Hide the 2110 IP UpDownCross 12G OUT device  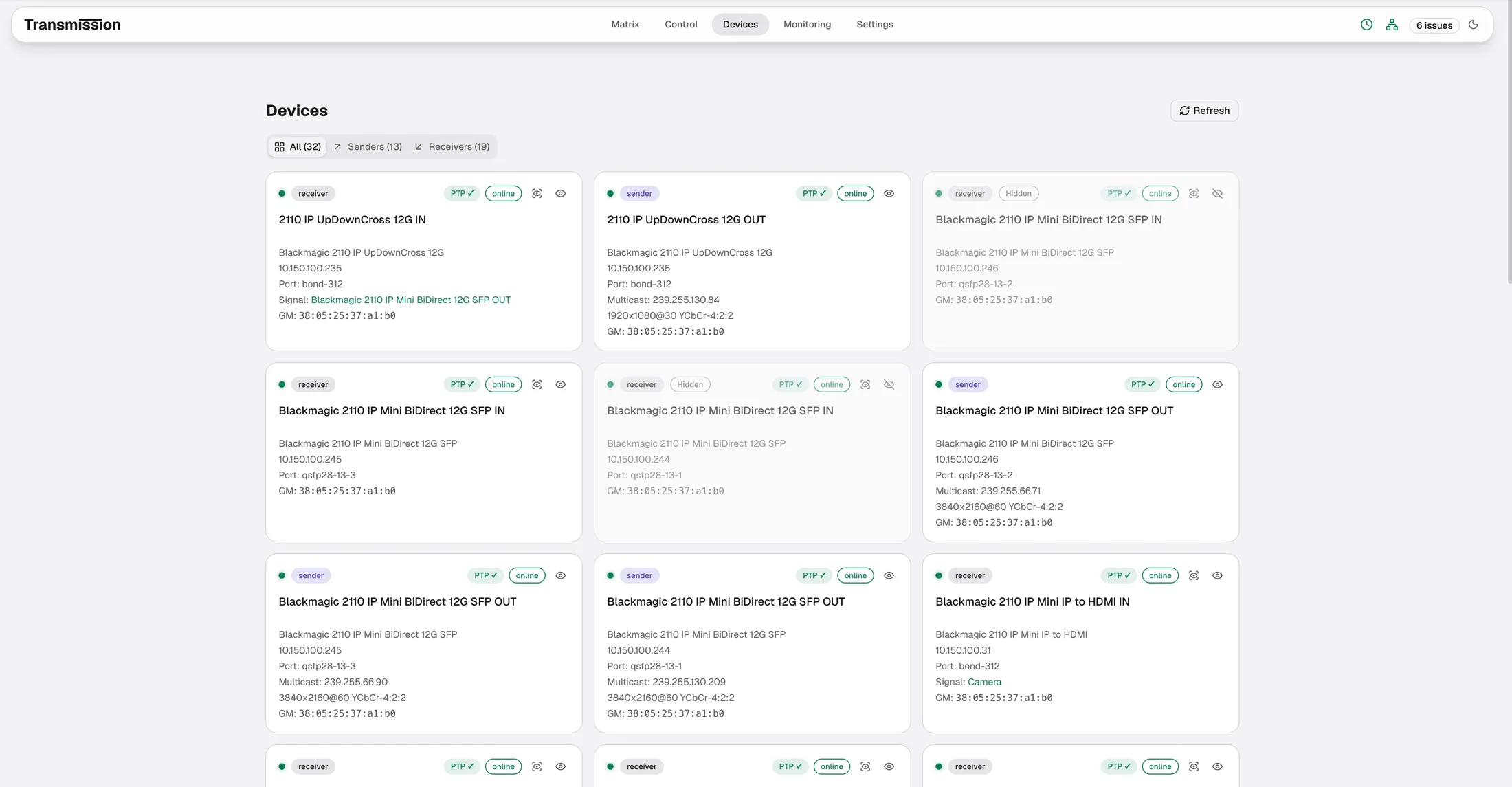pyautogui.click(x=889, y=194)
